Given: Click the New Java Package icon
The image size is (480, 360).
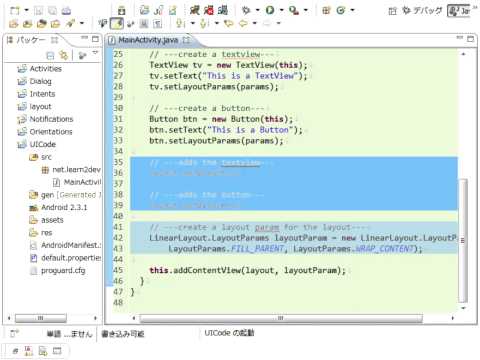Looking at the screenshot, I should pos(326,11).
